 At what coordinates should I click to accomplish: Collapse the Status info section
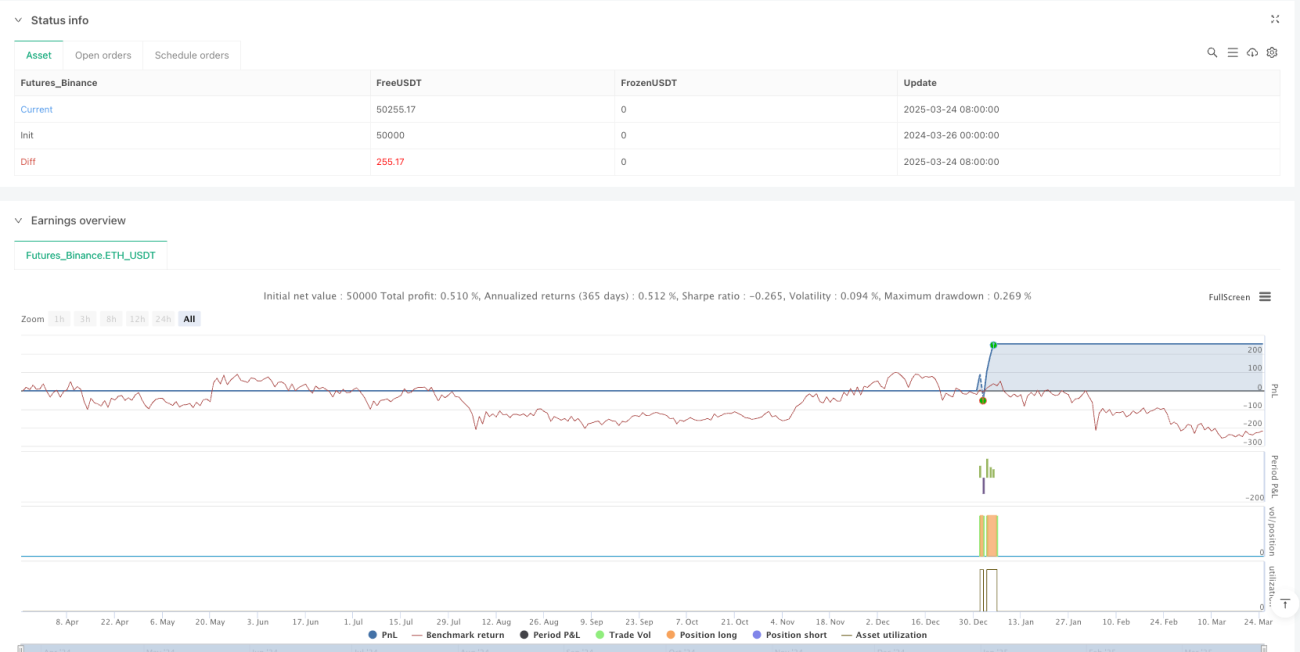click(17, 20)
